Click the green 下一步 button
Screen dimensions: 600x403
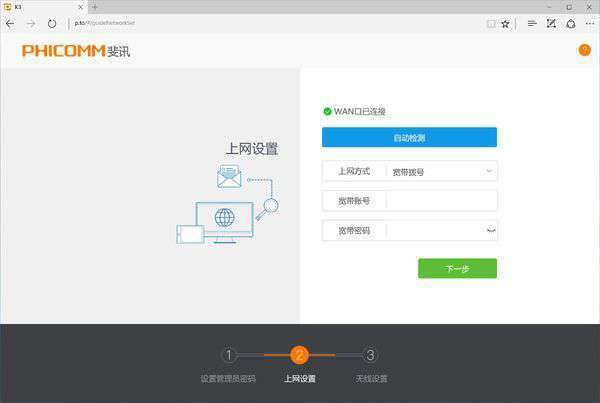coord(457,268)
